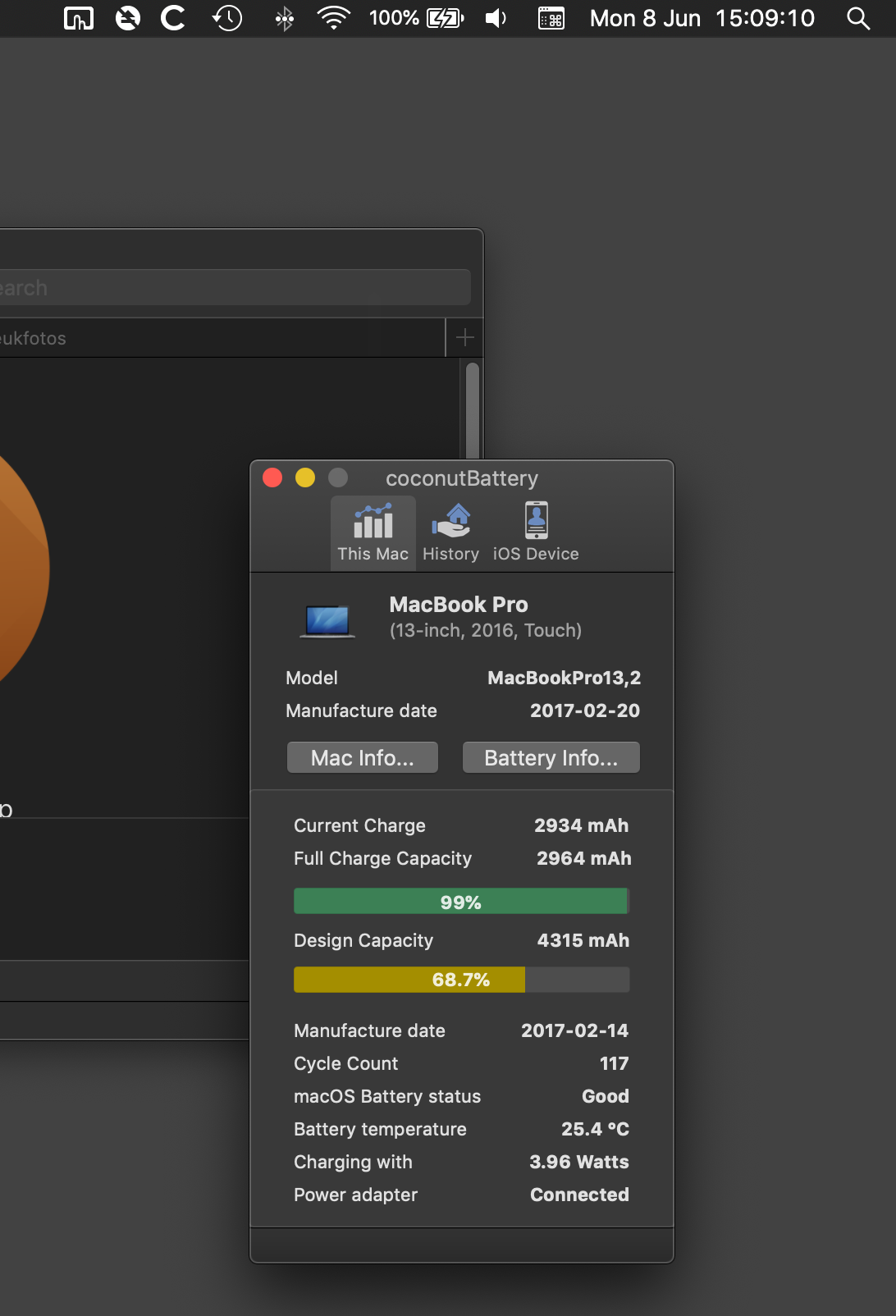This screenshot has width=896, height=1316.
Task: Click the Design Capacity value 4315 mAh
Action: click(x=583, y=940)
